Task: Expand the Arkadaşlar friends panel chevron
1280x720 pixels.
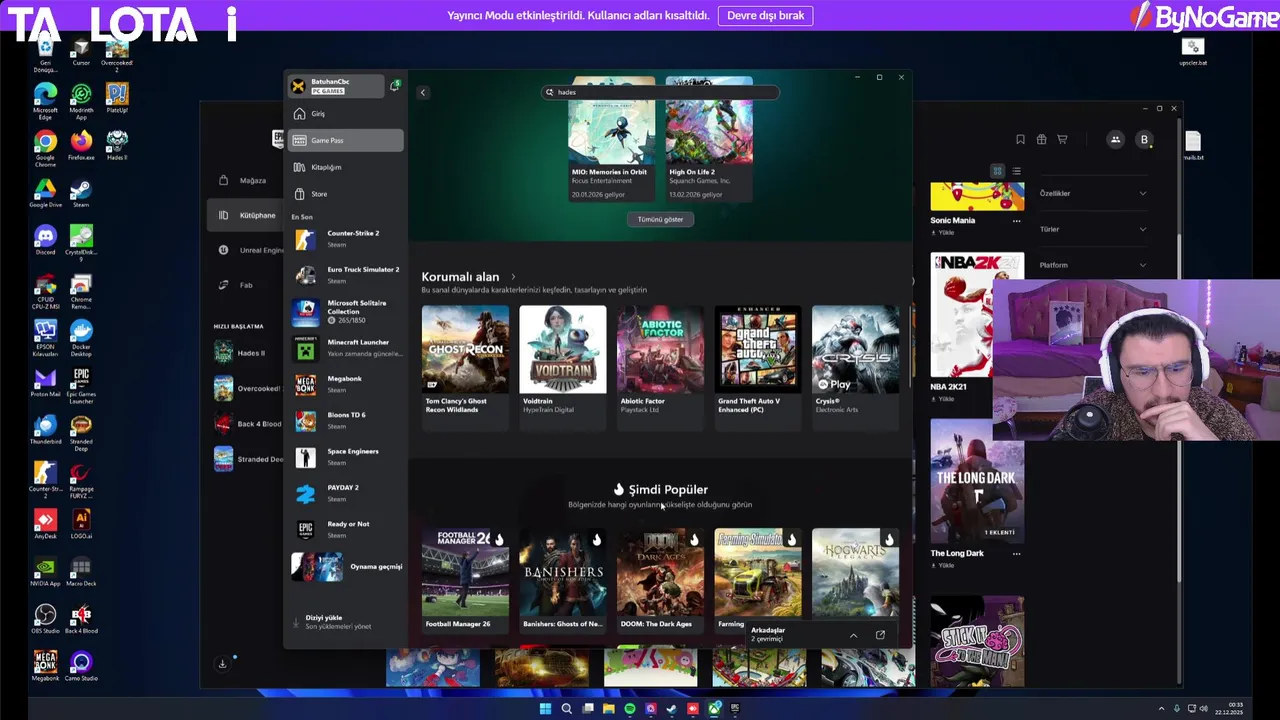Action: (x=853, y=635)
